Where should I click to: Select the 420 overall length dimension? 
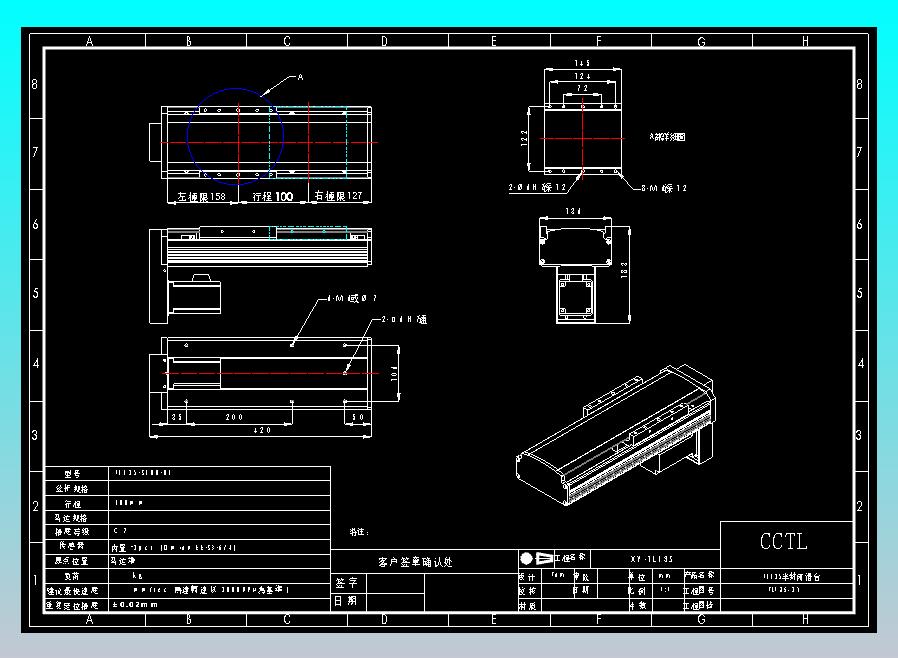click(x=262, y=430)
